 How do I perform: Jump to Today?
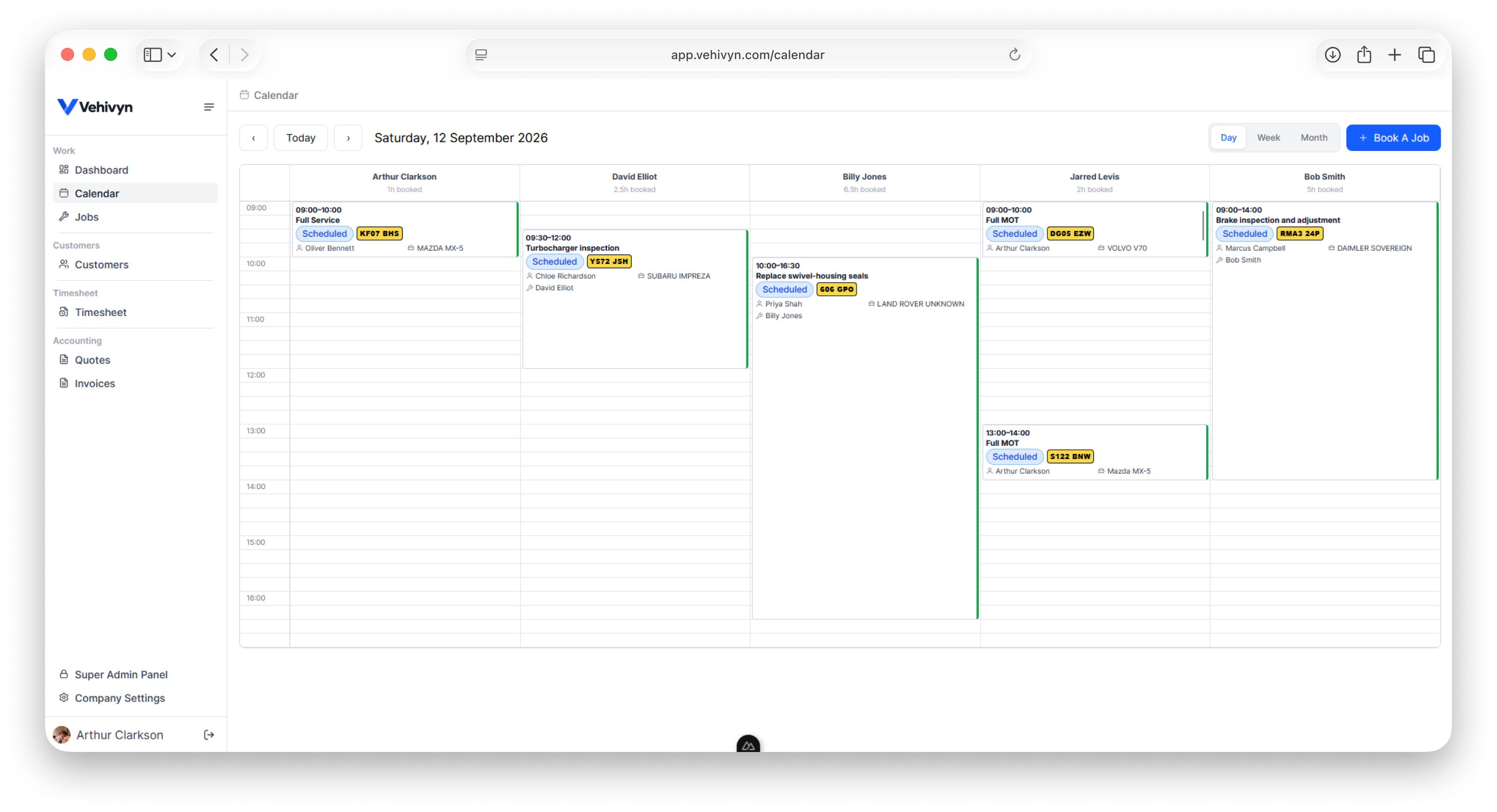click(x=301, y=138)
